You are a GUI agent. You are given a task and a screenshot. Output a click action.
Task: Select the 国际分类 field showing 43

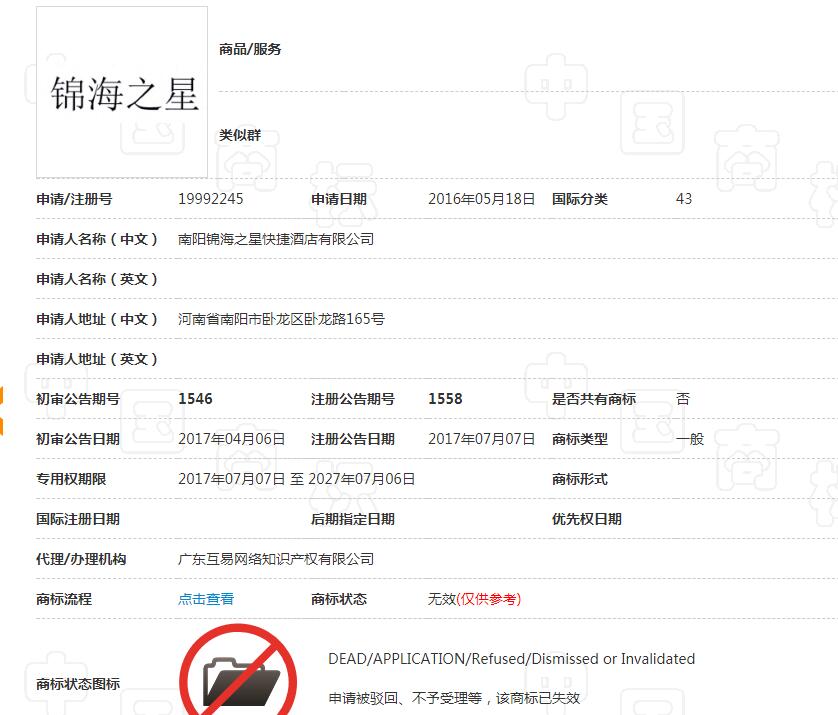point(683,198)
